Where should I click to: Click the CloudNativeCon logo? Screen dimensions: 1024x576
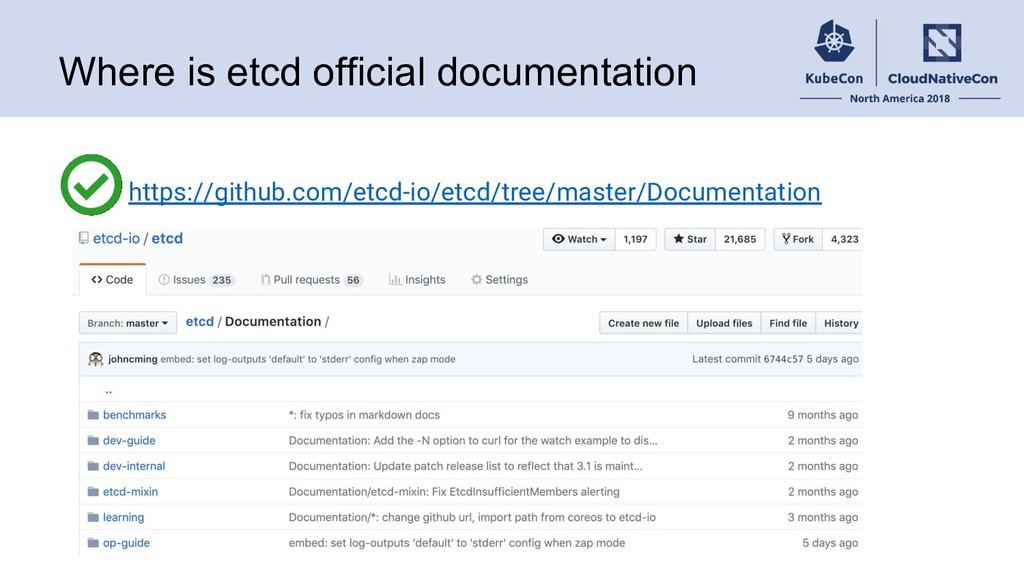(942, 53)
